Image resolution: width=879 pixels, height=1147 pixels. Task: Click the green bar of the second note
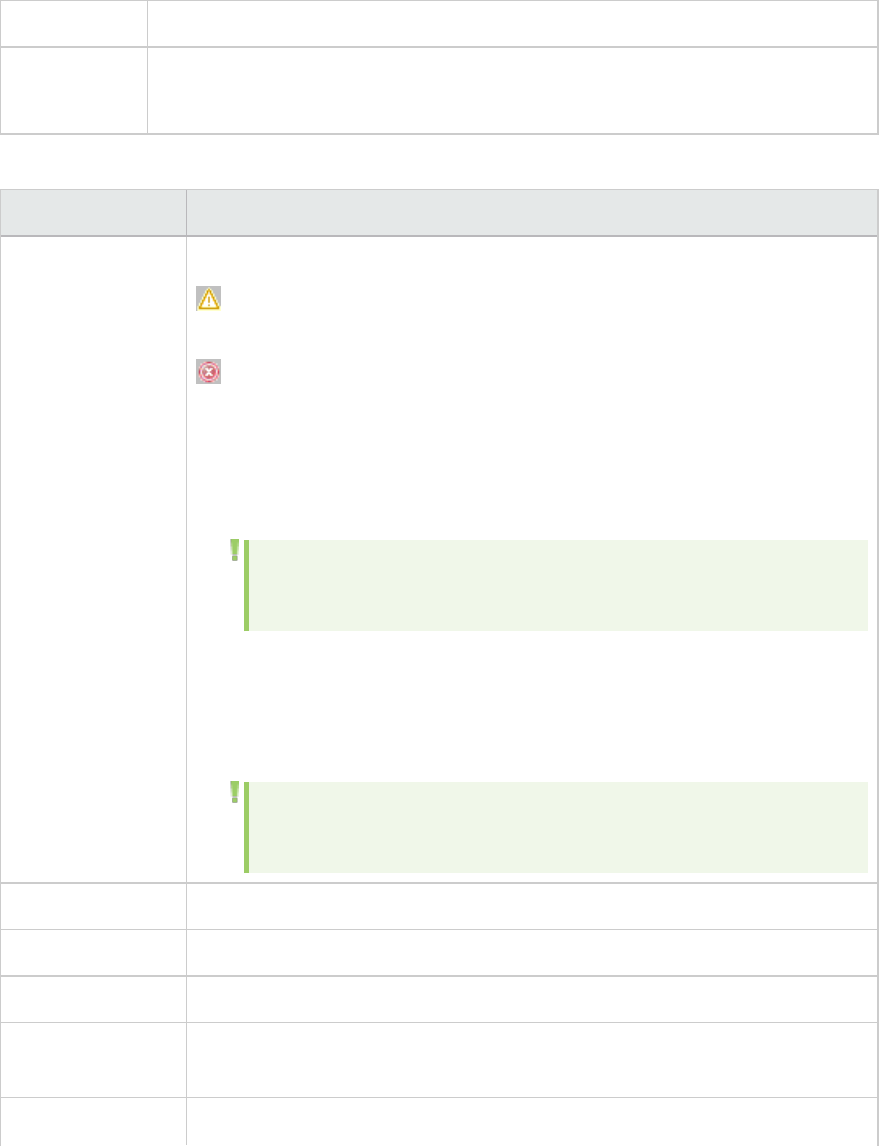click(x=246, y=827)
